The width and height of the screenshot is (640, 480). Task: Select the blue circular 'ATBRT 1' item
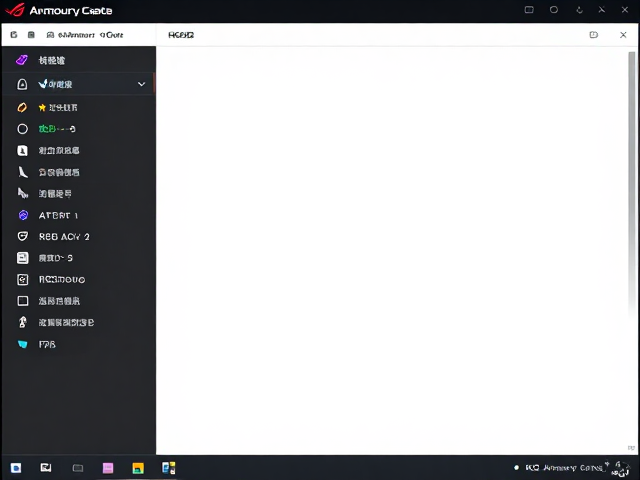(78, 215)
